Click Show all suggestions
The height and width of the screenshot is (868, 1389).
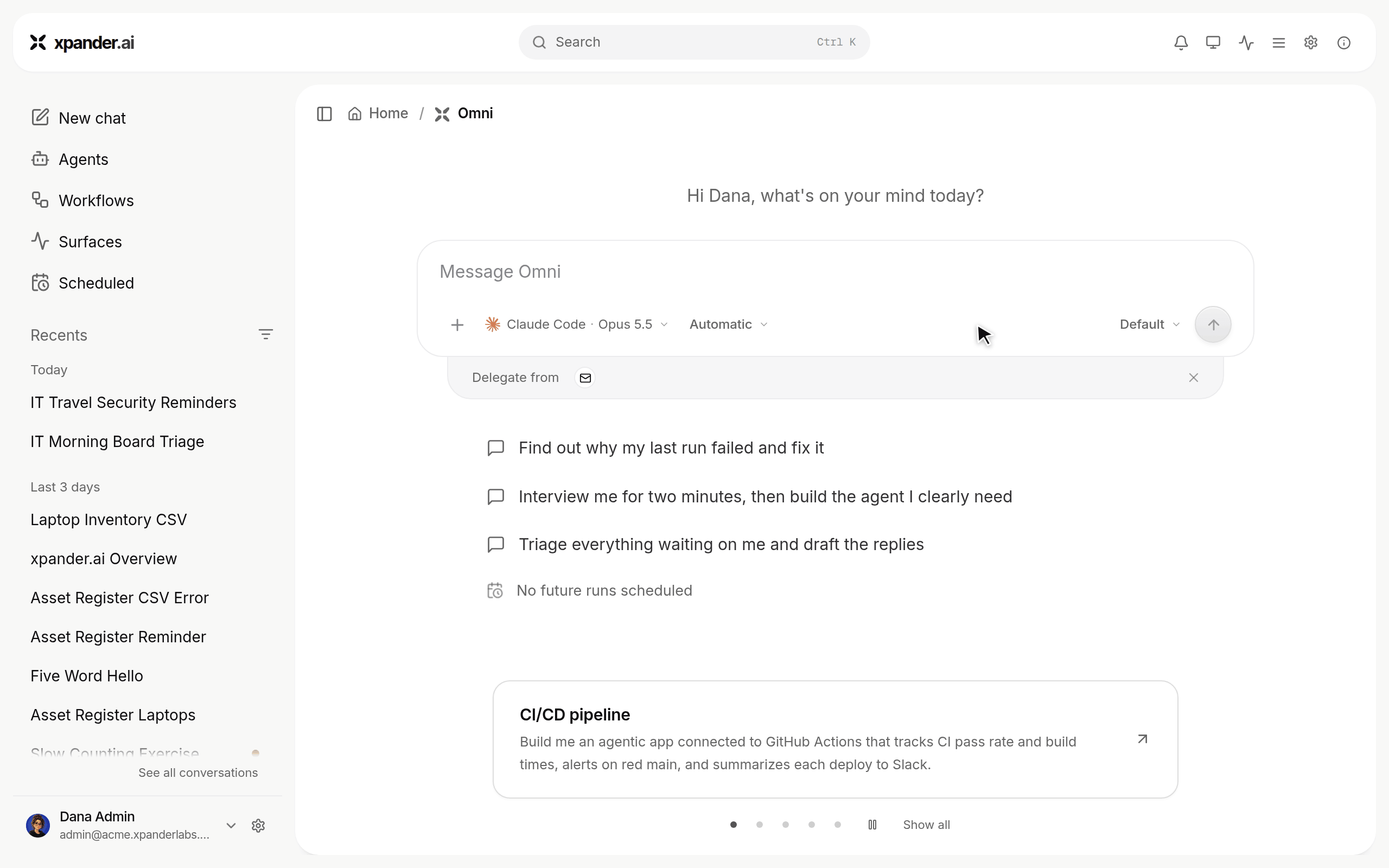coord(926,825)
